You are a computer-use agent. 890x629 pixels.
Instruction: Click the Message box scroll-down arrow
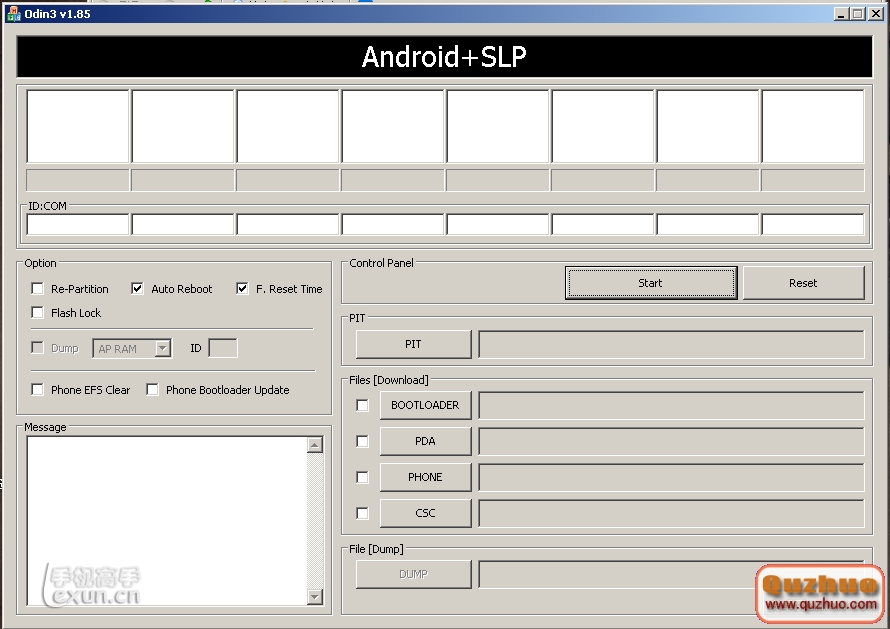(315, 597)
